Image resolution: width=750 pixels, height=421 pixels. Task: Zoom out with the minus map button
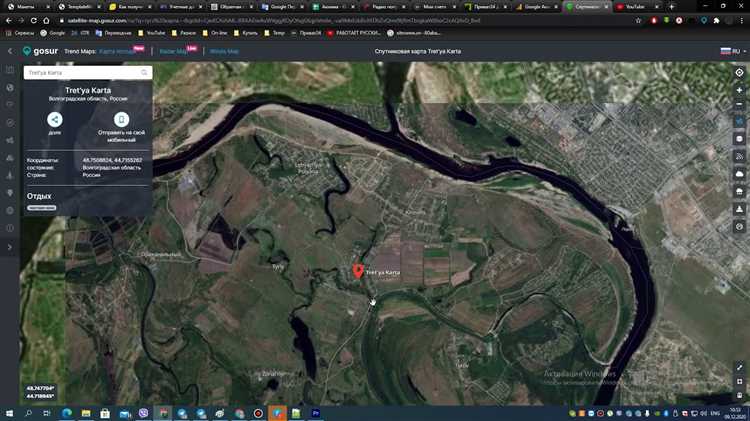point(739,105)
